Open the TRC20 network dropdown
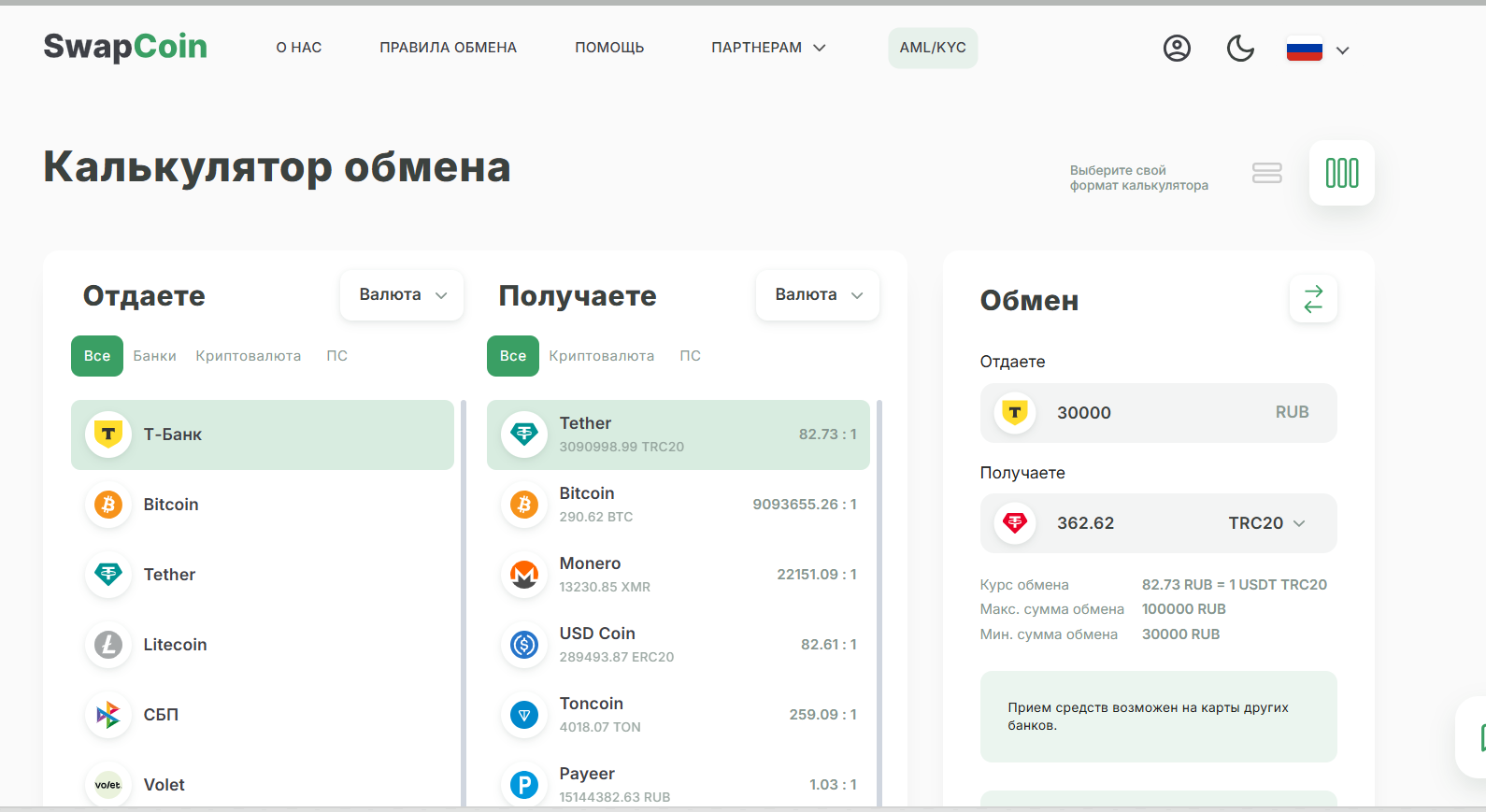 [x=1266, y=523]
